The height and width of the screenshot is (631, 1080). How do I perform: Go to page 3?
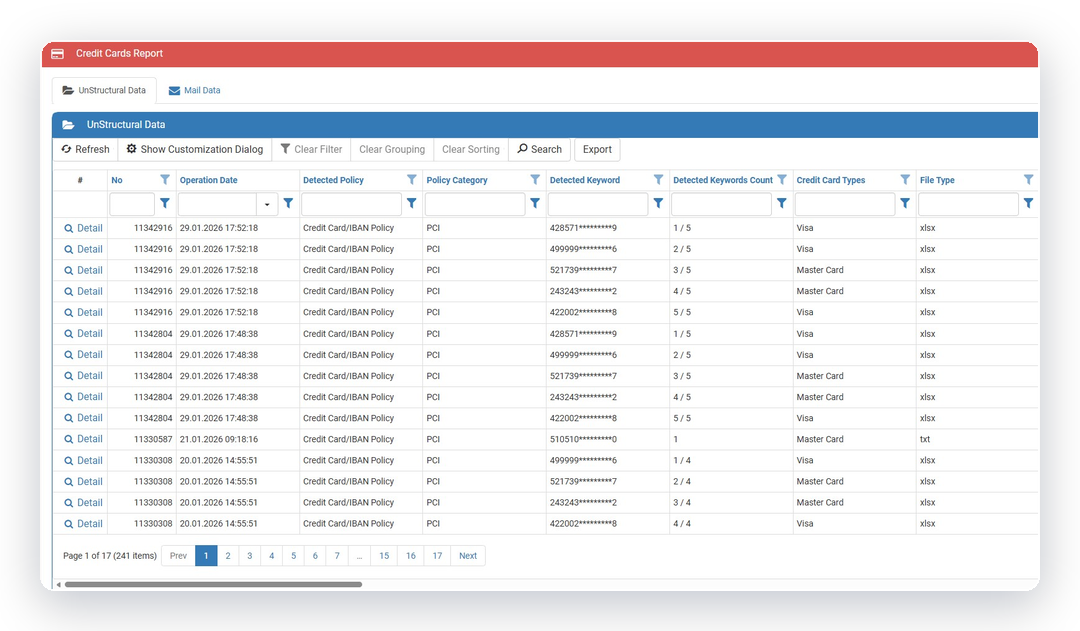[x=250, y=556]
